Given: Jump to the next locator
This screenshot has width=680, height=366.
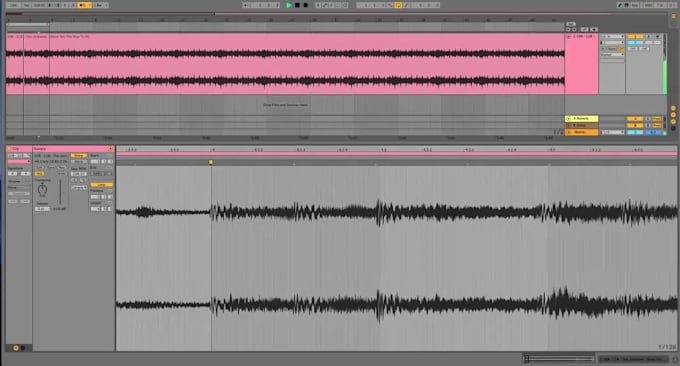Looking at the screenshot, I should click(x=574, y=29).
